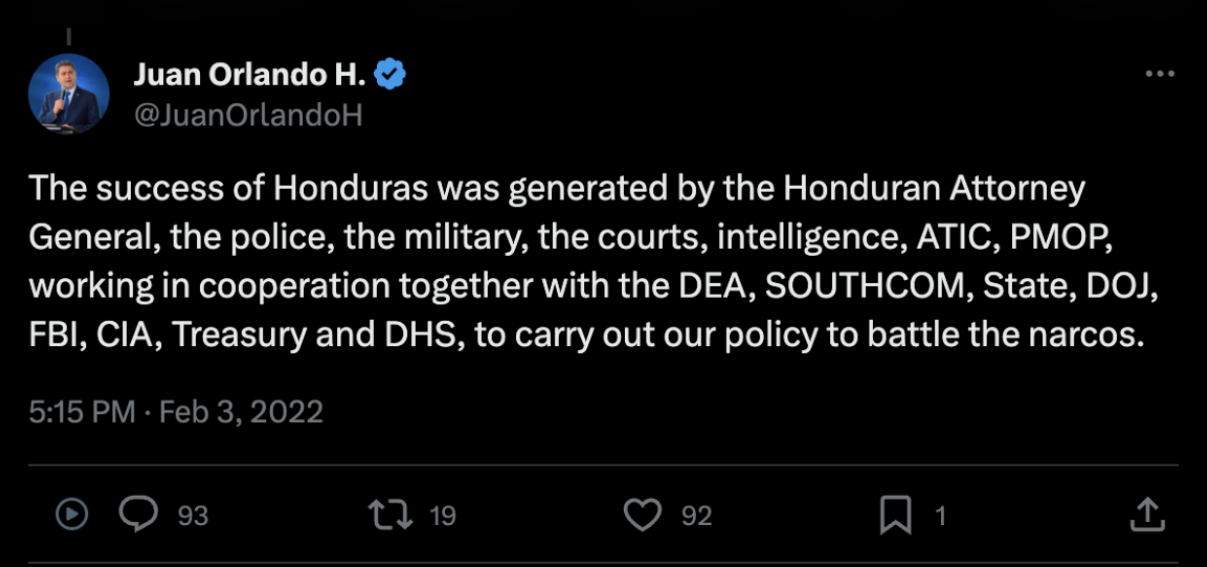Screen dimensions: 1207x567
Task: Like the tweet with the heart icon
Action: pyautogui.click(x=642, y=514)
